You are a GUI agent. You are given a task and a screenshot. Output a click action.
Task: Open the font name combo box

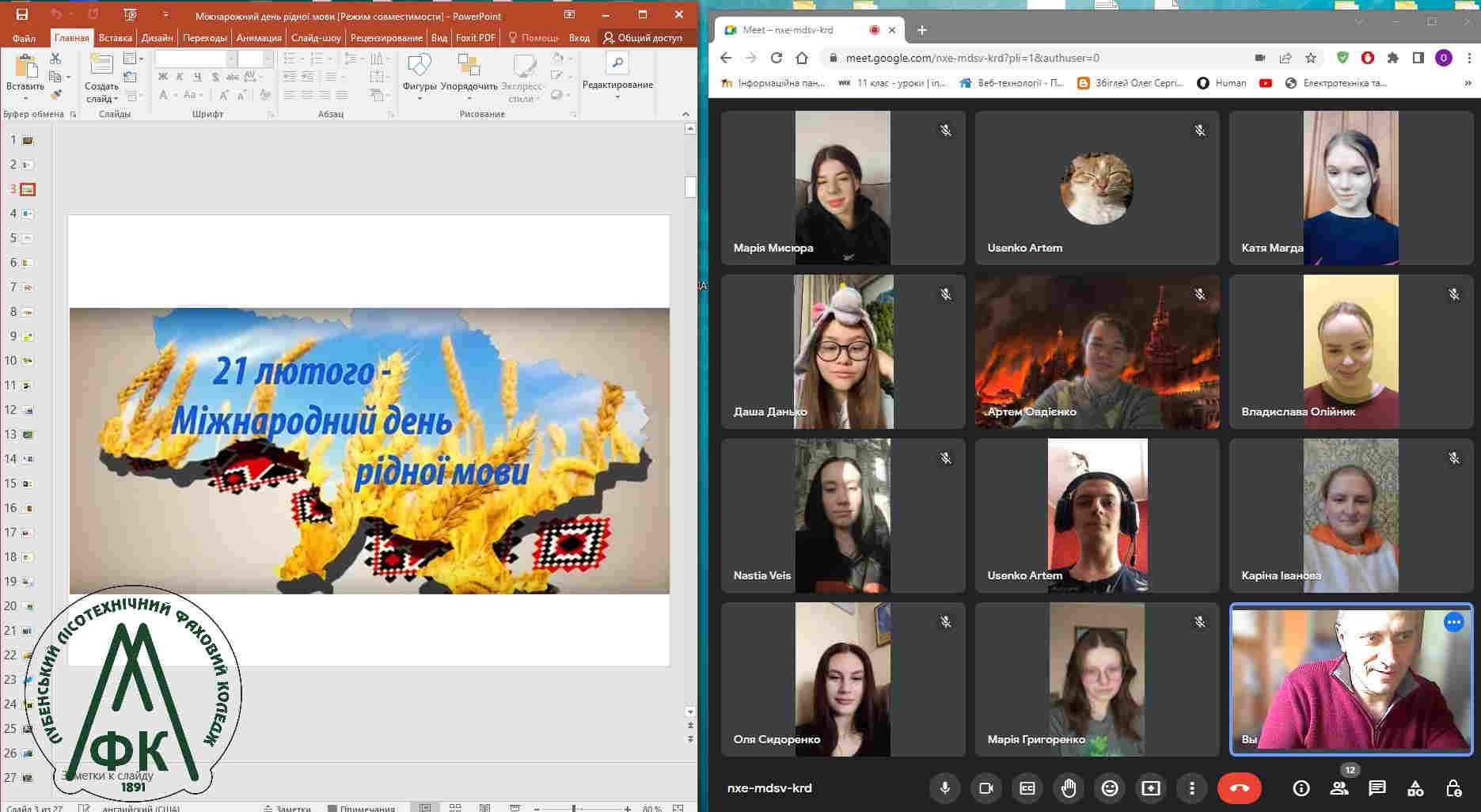click(x=196, y=59)
